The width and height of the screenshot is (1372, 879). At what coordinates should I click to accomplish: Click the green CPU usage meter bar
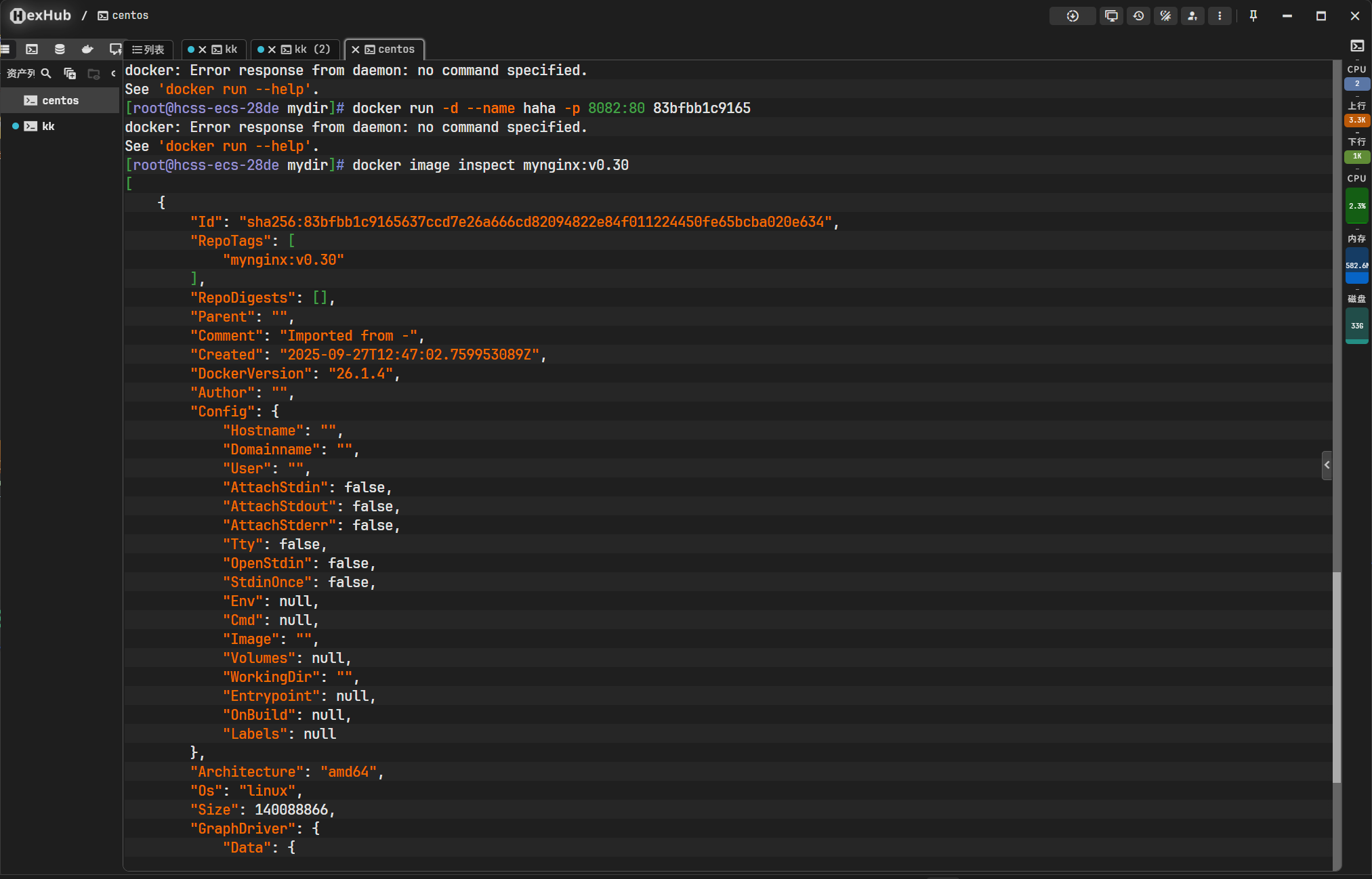coord(1356,206)
